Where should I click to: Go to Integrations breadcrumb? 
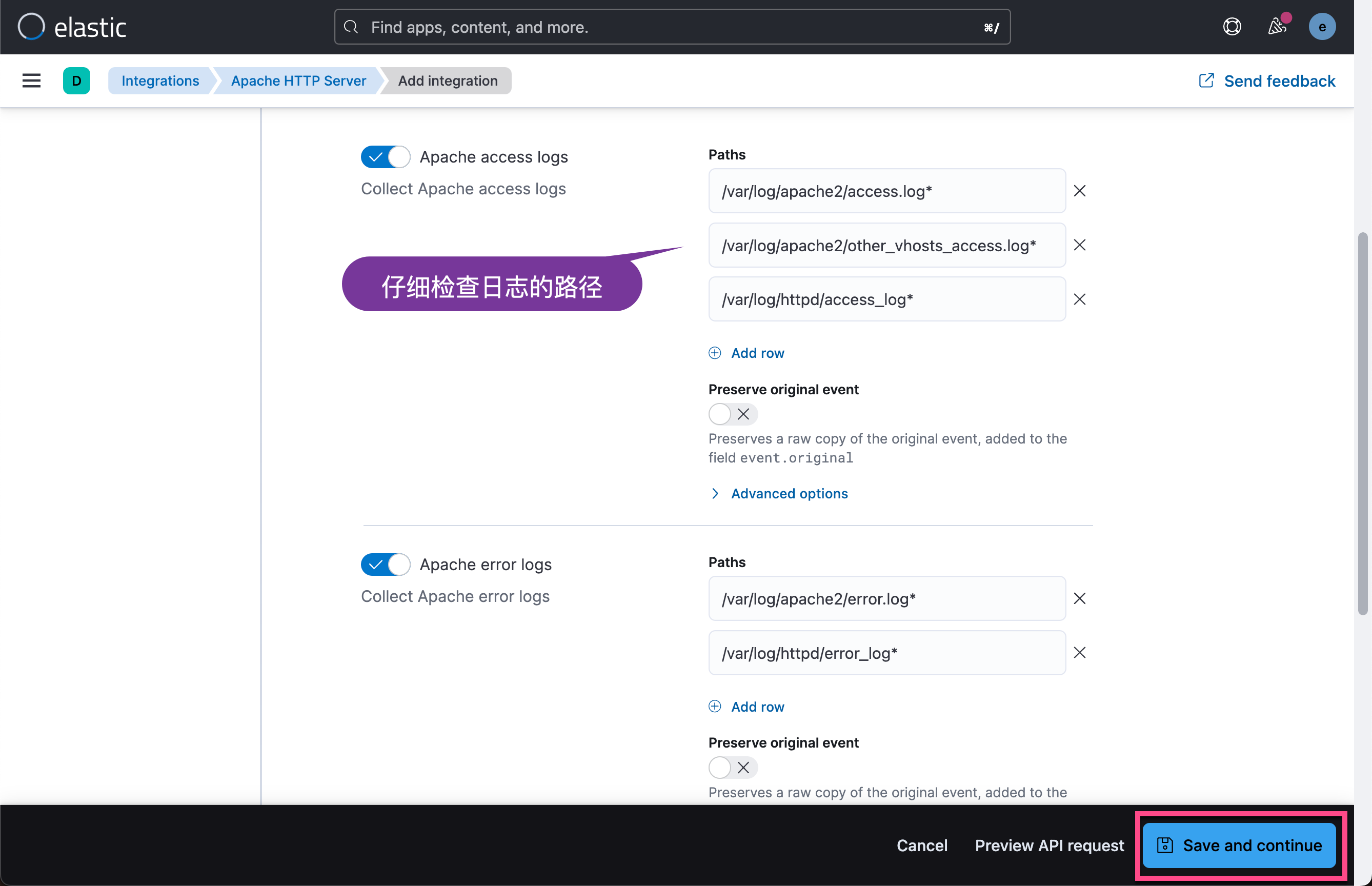click(x=160, y=80)
